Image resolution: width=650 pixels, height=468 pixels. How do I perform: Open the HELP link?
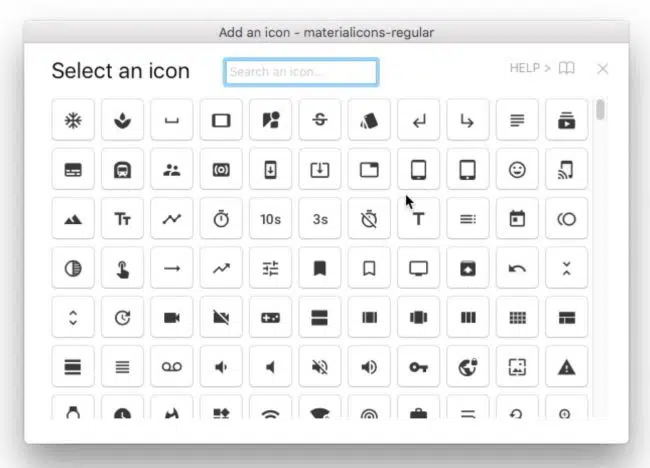tap(530, 68)
